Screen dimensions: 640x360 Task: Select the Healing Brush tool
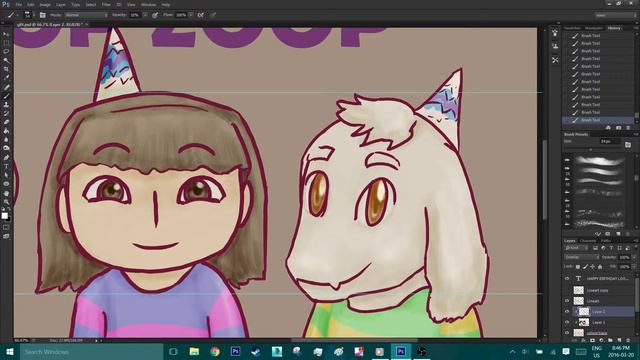click(x=6, y=87)
